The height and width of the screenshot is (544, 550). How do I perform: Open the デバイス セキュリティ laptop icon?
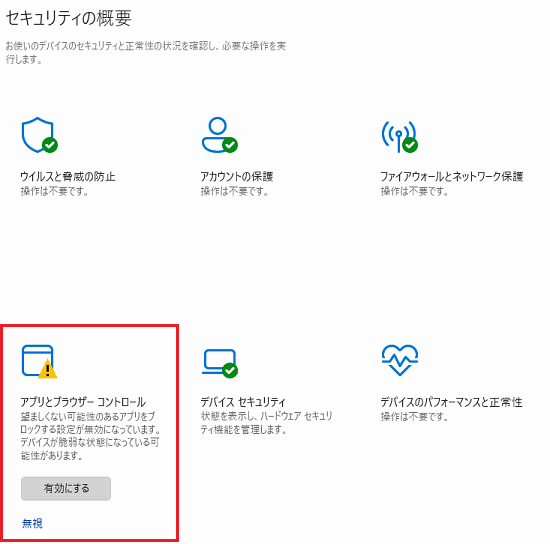(220, 364)
